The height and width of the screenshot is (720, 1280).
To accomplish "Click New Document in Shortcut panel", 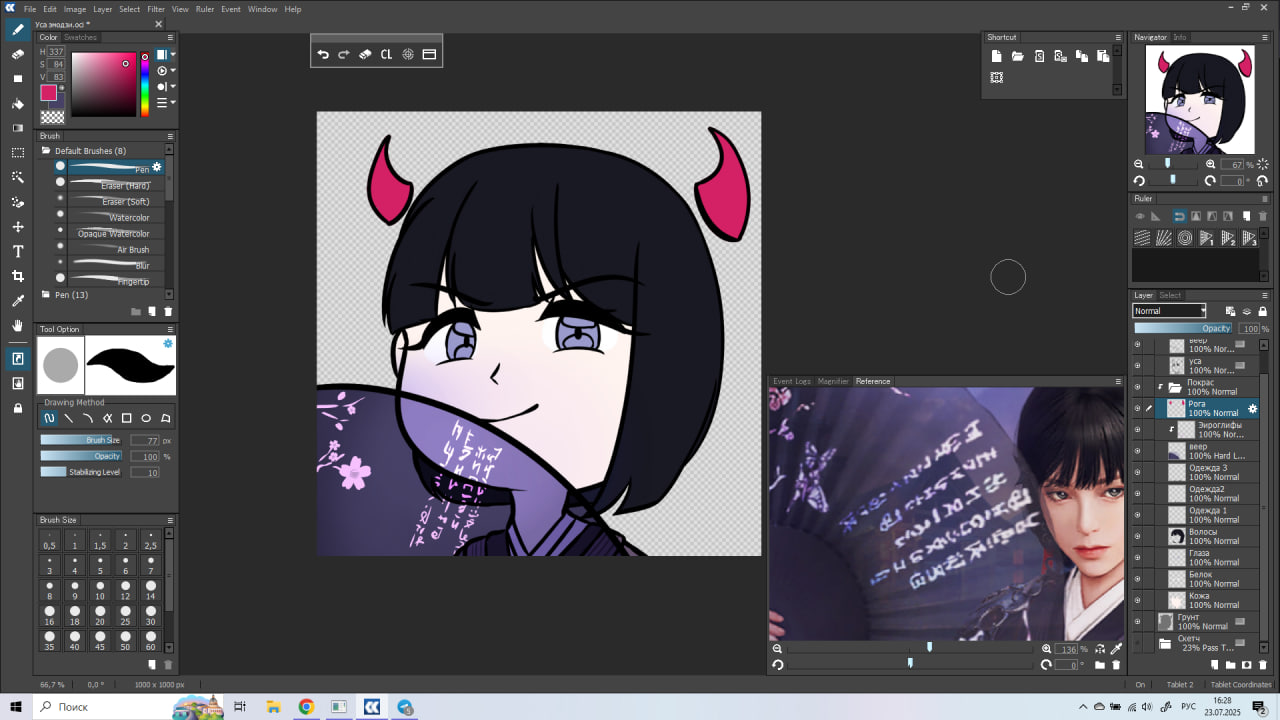I will coord(996,56).
